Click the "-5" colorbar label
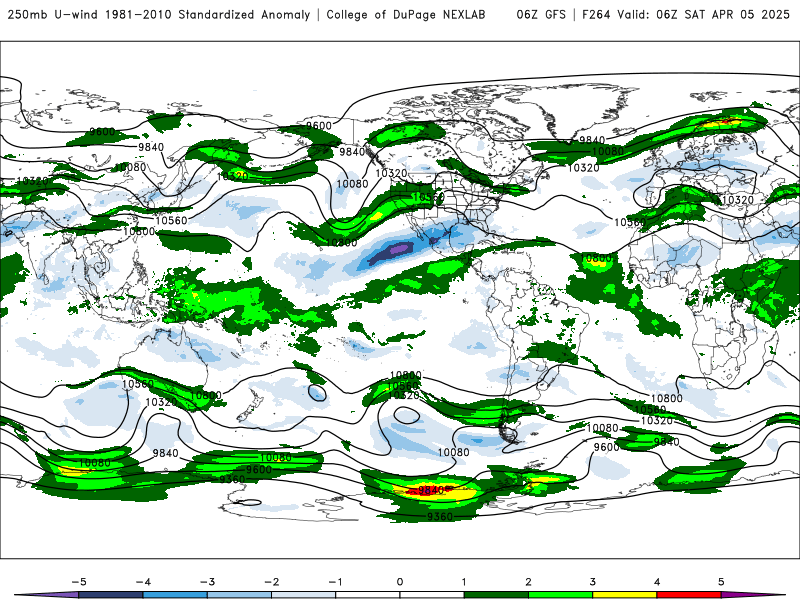 click(x=79, y=582)
